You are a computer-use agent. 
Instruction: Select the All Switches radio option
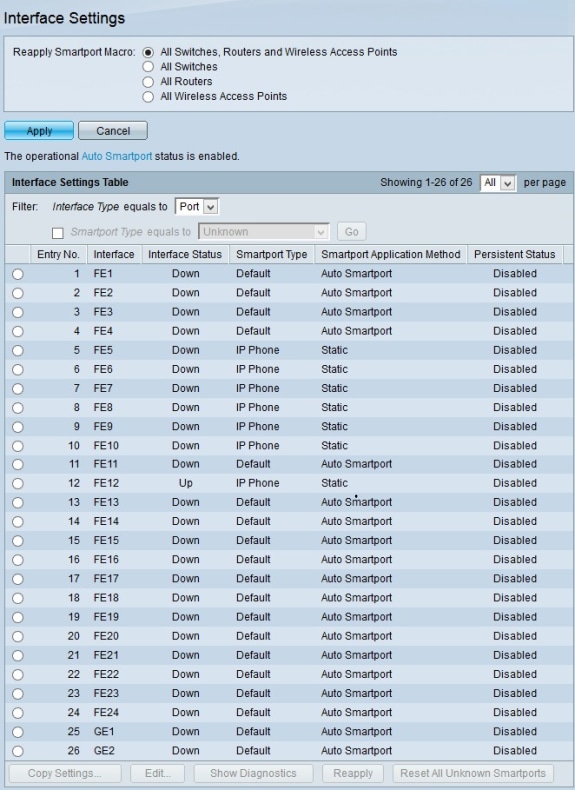tap(148, 67)
